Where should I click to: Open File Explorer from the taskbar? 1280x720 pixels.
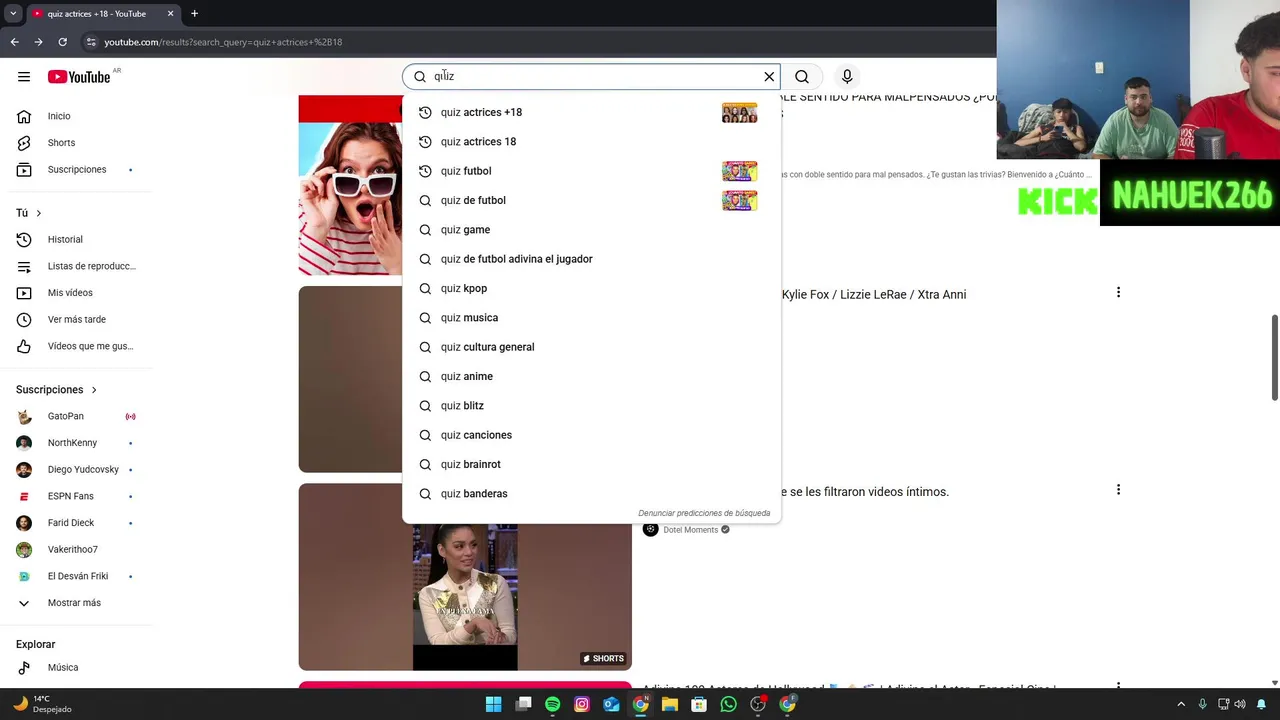pyautogui.click(x=670, y=704)
